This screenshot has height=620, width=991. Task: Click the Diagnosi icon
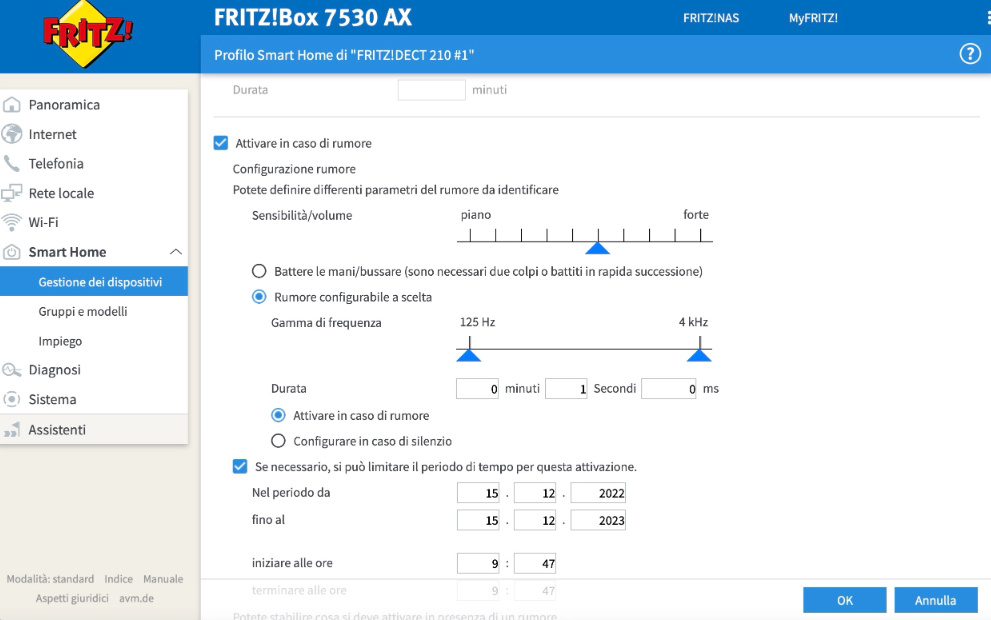[x=12, y=370]
